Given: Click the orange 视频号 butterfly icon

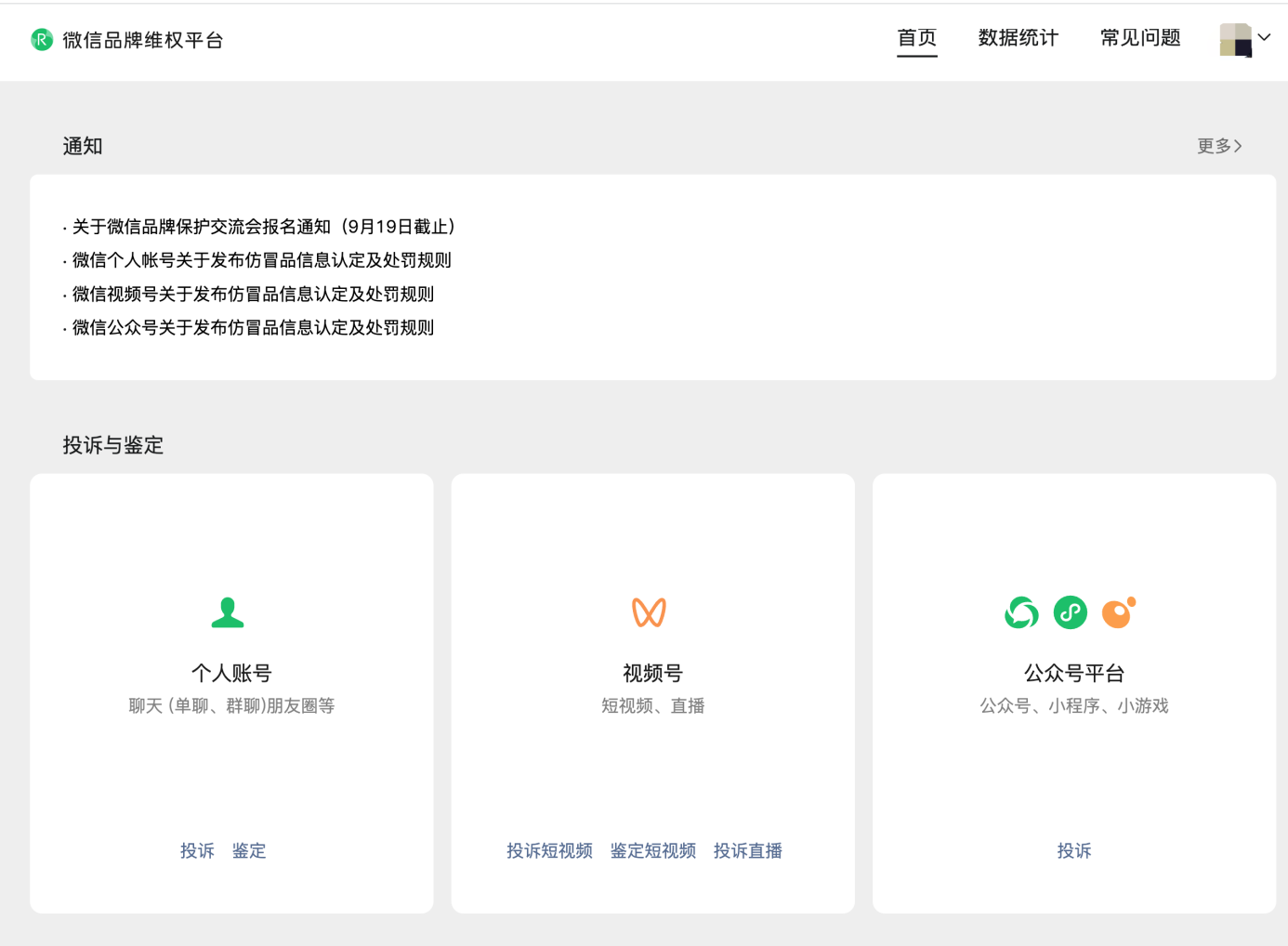Looking at the screenshot, I should [x=650, y=612].
